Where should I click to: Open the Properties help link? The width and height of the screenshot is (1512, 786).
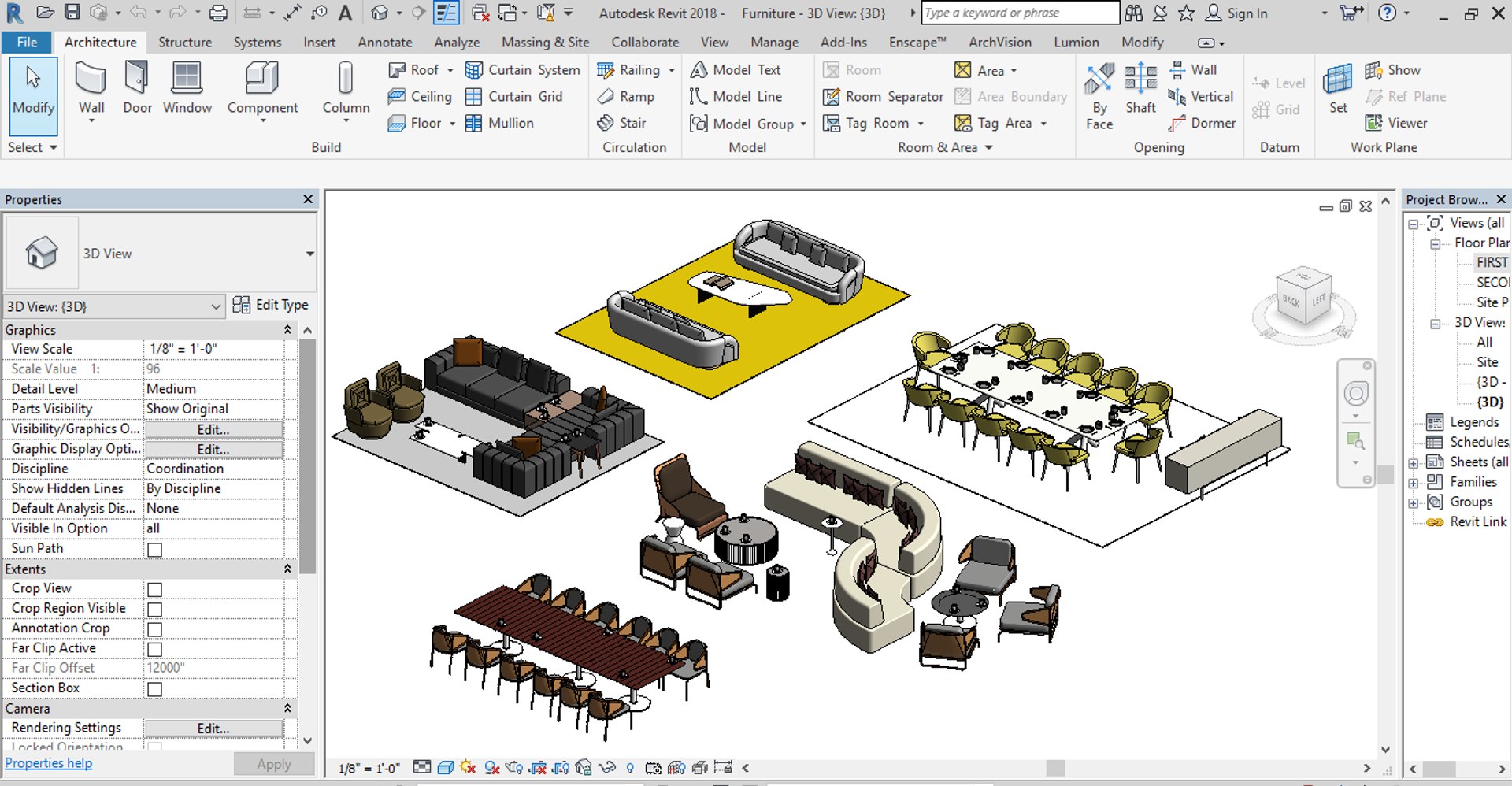(x=49, y=763)
